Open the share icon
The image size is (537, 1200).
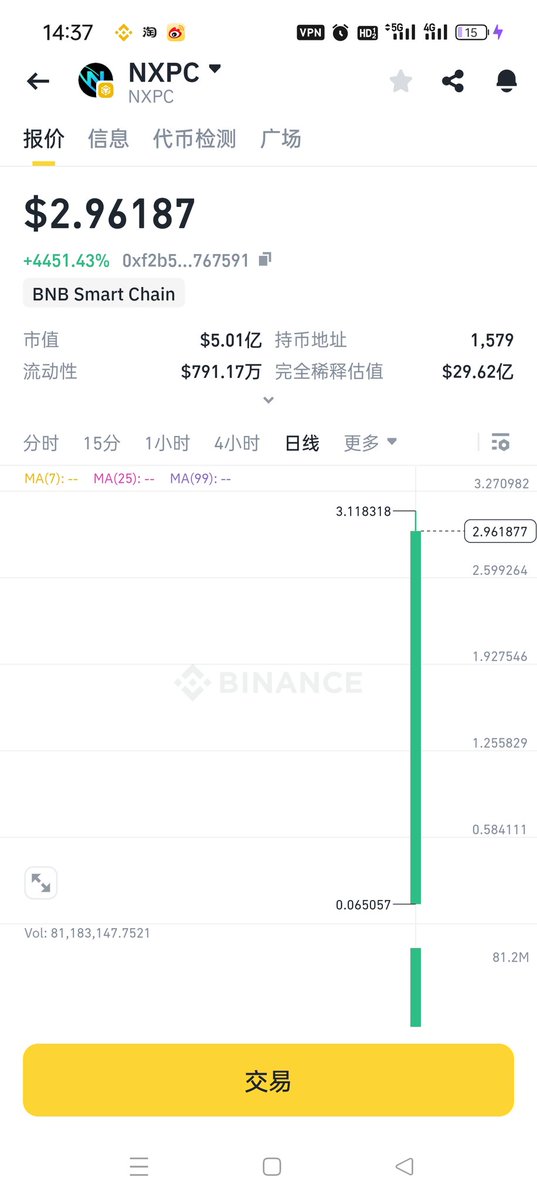tap(453, 81)
